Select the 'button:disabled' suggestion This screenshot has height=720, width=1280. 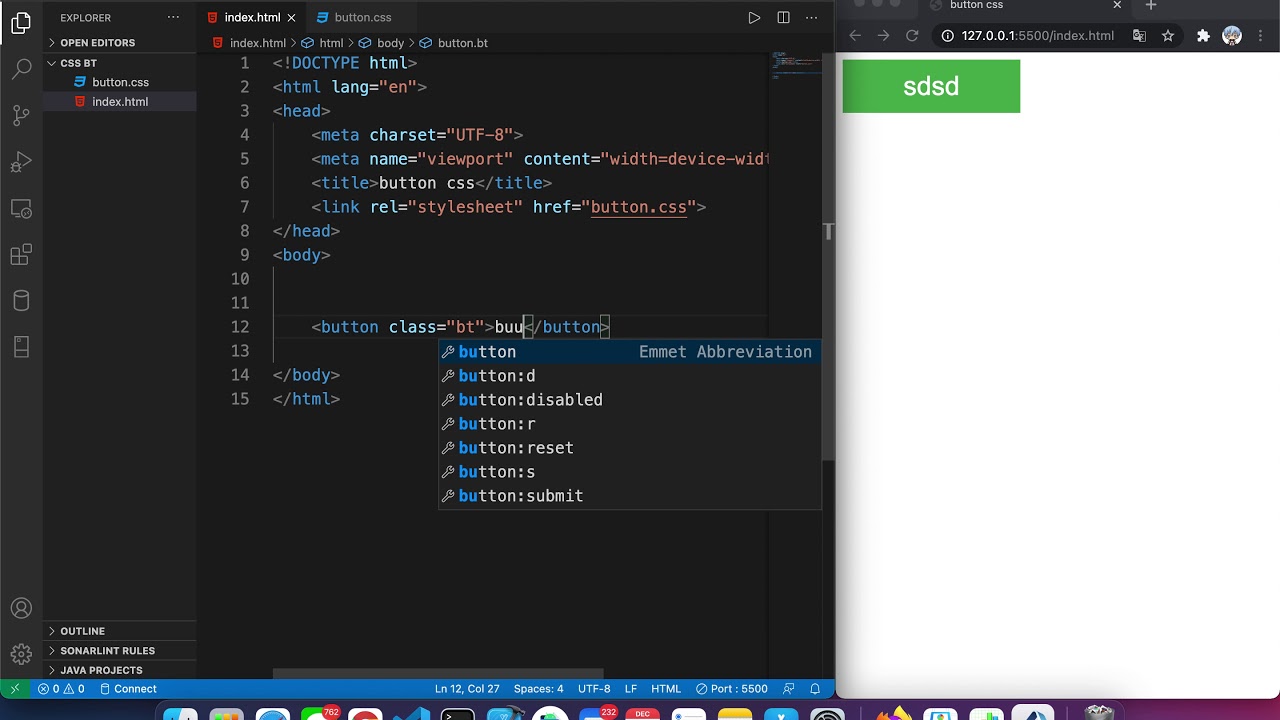[630, 400]
